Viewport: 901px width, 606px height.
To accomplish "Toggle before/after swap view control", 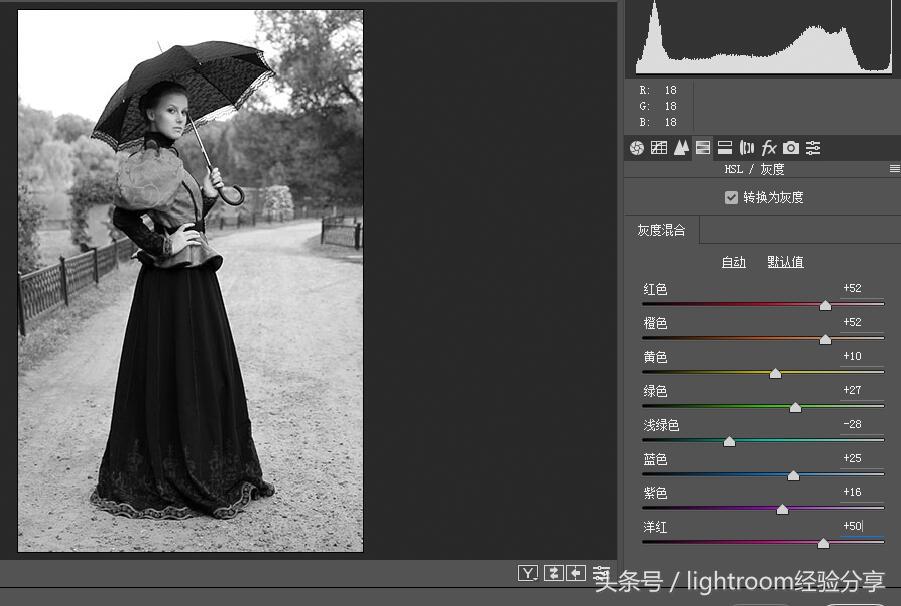I will point(553,572).
